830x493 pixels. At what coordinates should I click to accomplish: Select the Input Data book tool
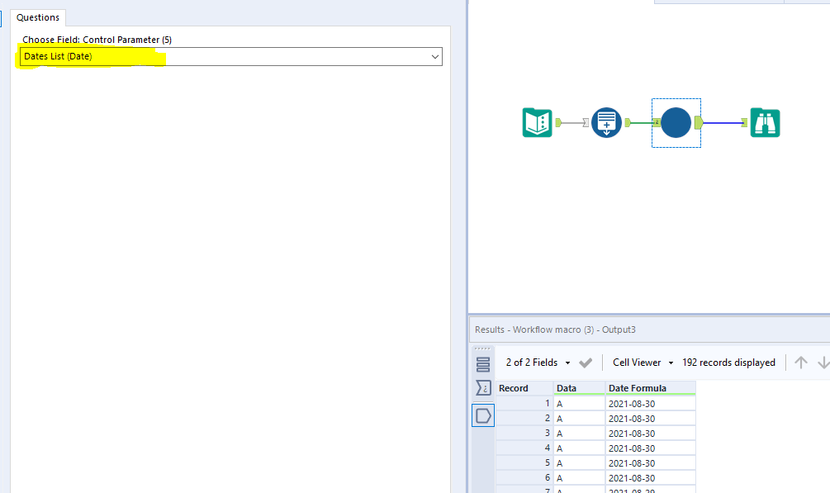click(537, 122)
